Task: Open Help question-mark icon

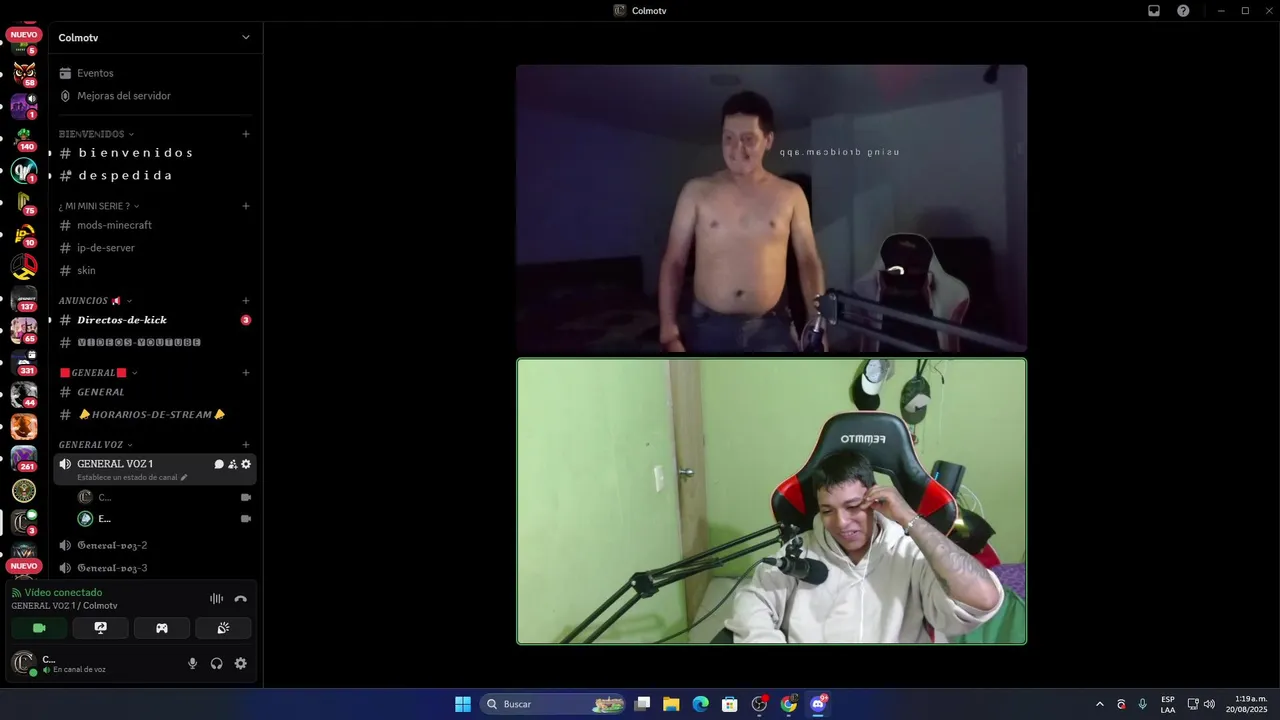Action: click(1183, 11)
